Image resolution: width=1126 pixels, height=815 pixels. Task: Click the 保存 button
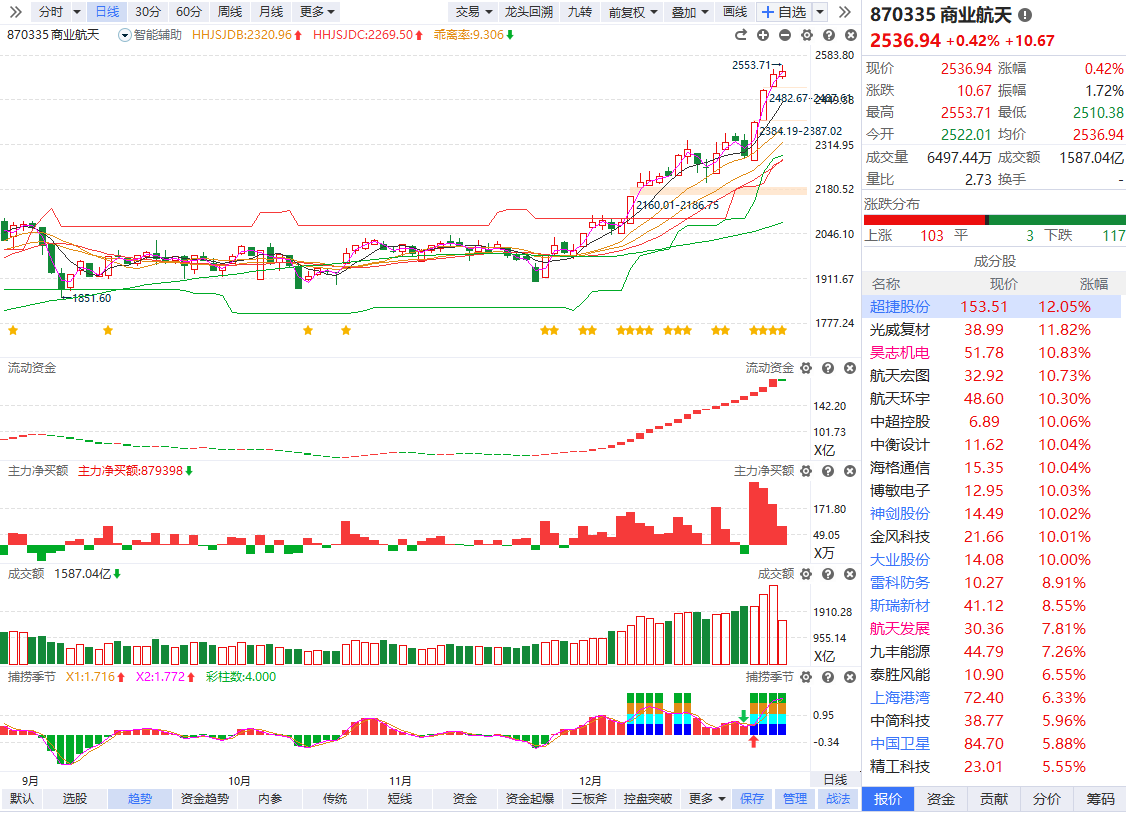tap(752, 799)
